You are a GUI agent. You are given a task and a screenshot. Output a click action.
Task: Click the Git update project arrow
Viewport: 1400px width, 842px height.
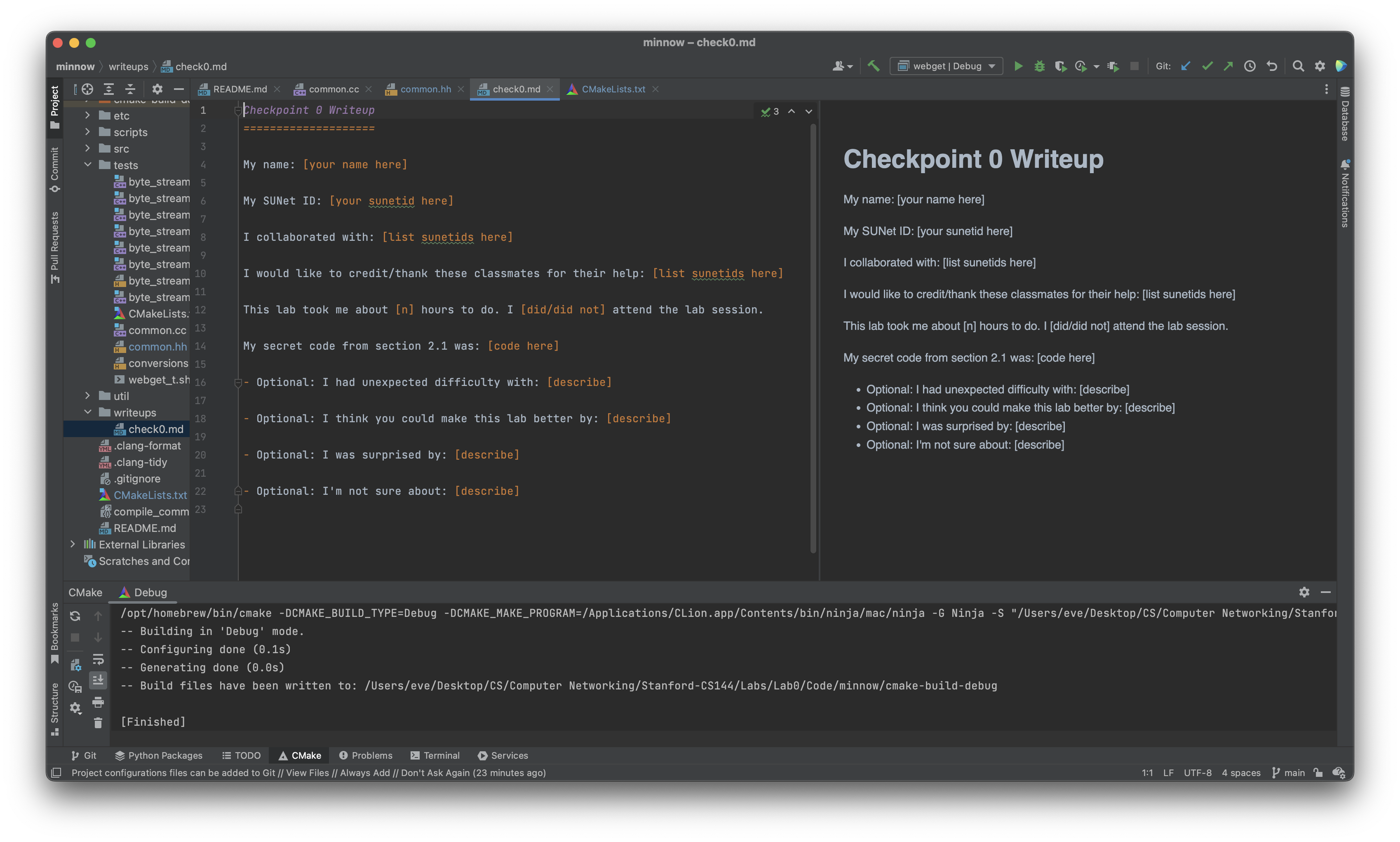tap(1186, 66)
